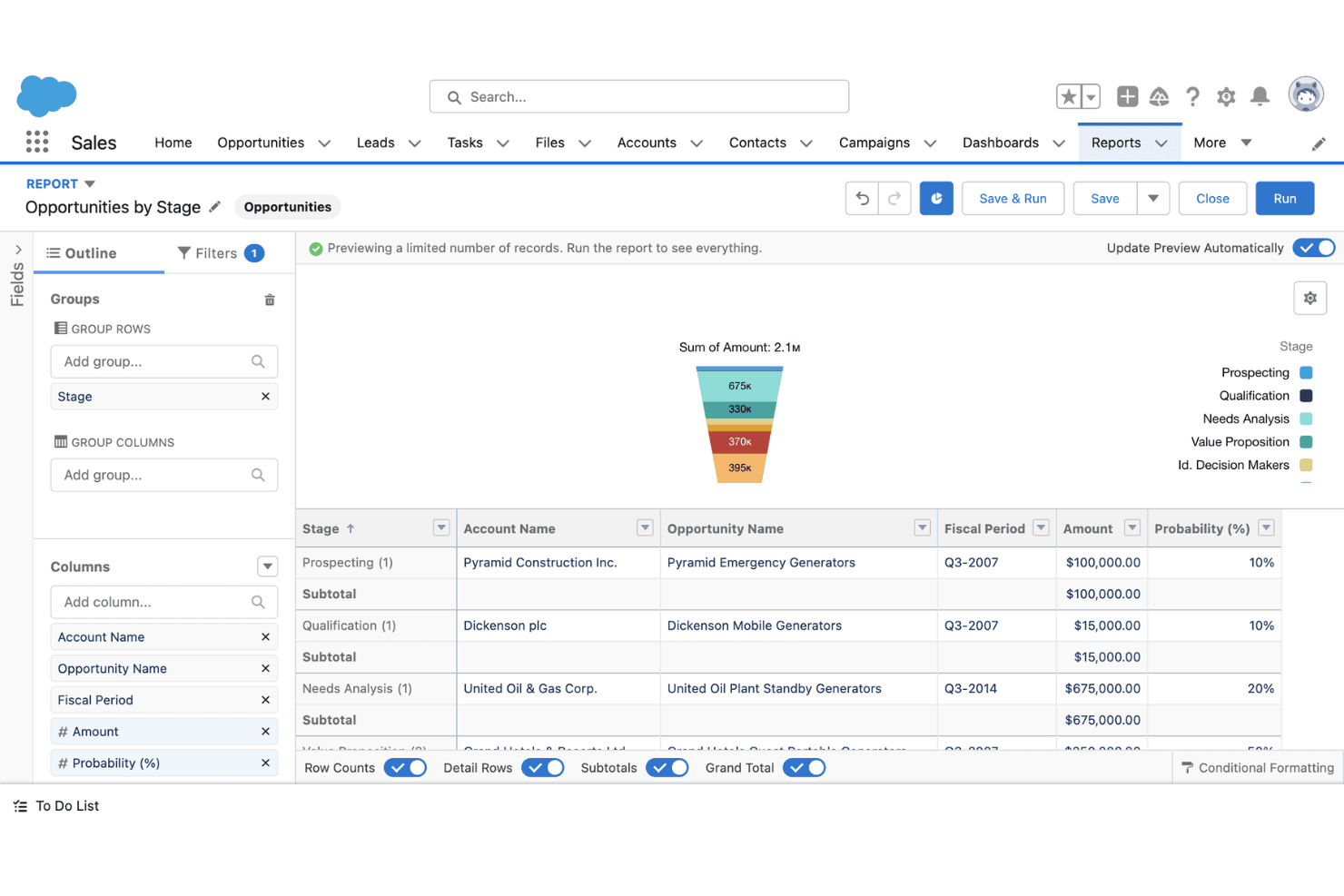
Task: Open Amount column header menu
Action: [x=1132, y=528]
